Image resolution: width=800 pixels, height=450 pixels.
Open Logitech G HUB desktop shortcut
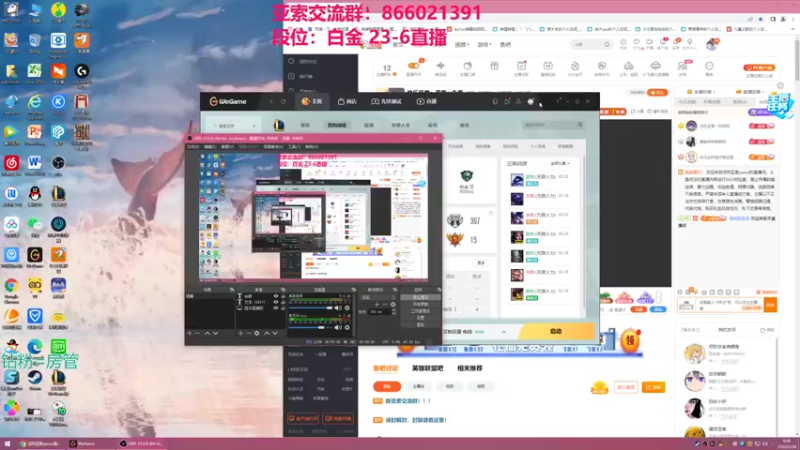[82, 70]
